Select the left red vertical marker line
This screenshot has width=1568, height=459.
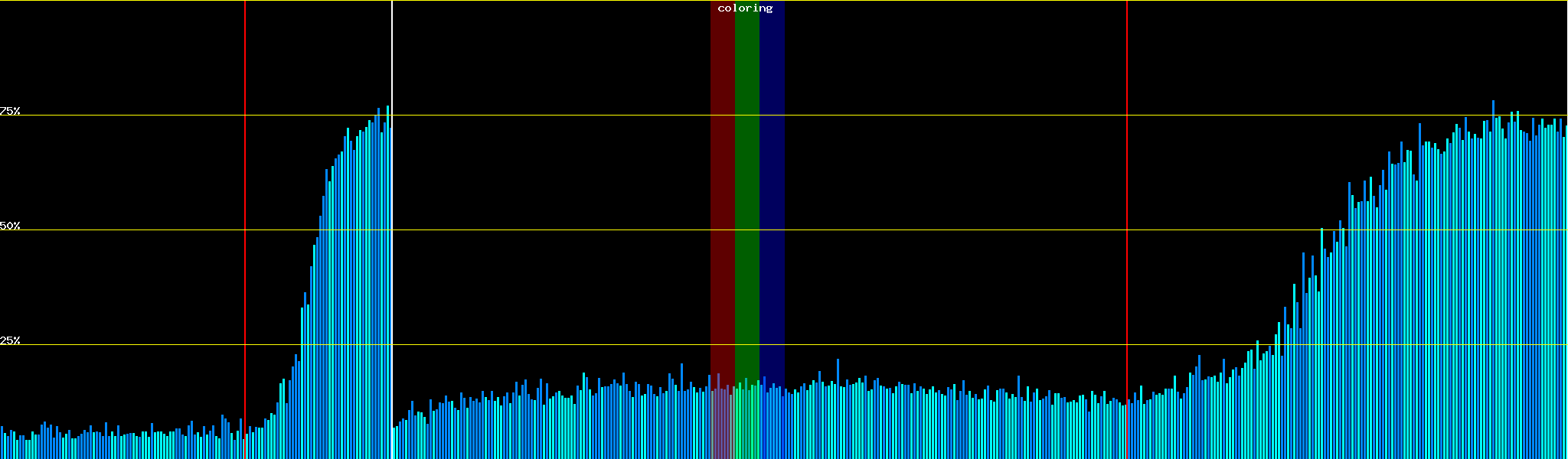[x=245, y=191]
